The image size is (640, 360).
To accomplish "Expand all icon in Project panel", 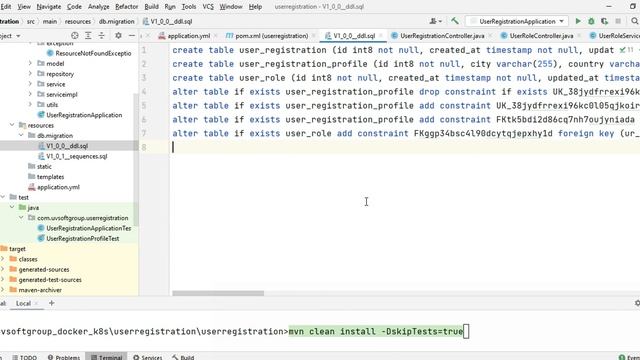I will point(88,36).
